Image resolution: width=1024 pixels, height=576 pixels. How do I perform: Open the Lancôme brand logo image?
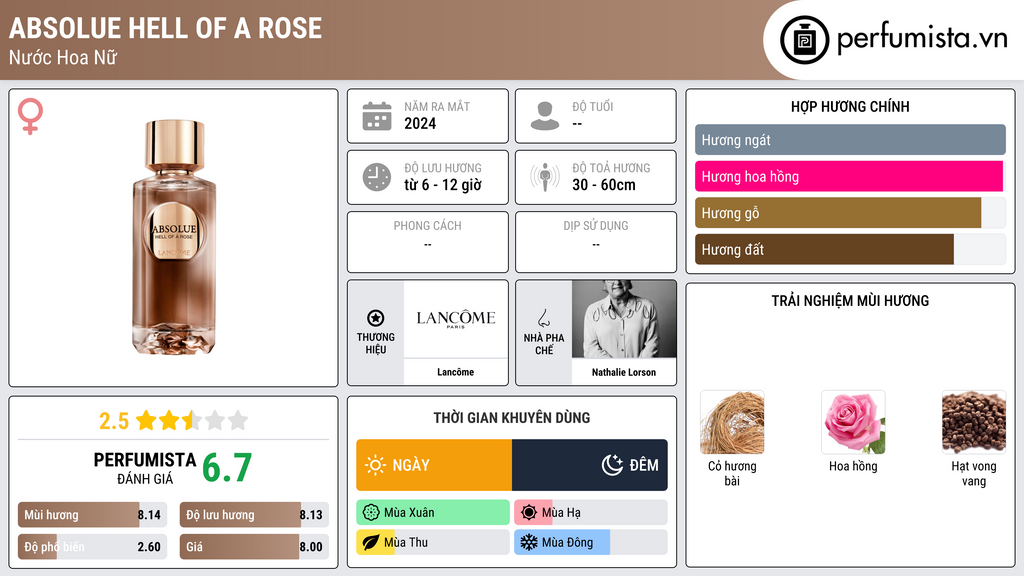click(456, 319)
